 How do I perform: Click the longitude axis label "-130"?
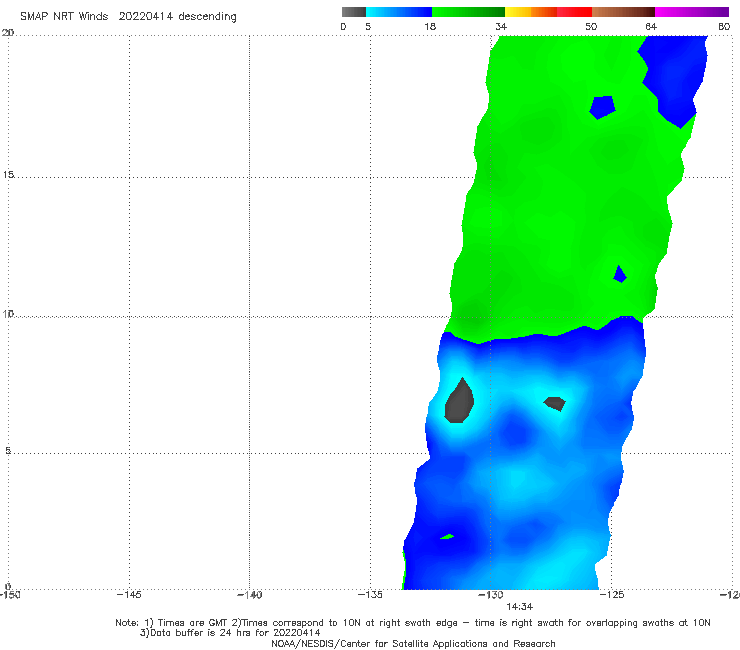click(491, 595)
